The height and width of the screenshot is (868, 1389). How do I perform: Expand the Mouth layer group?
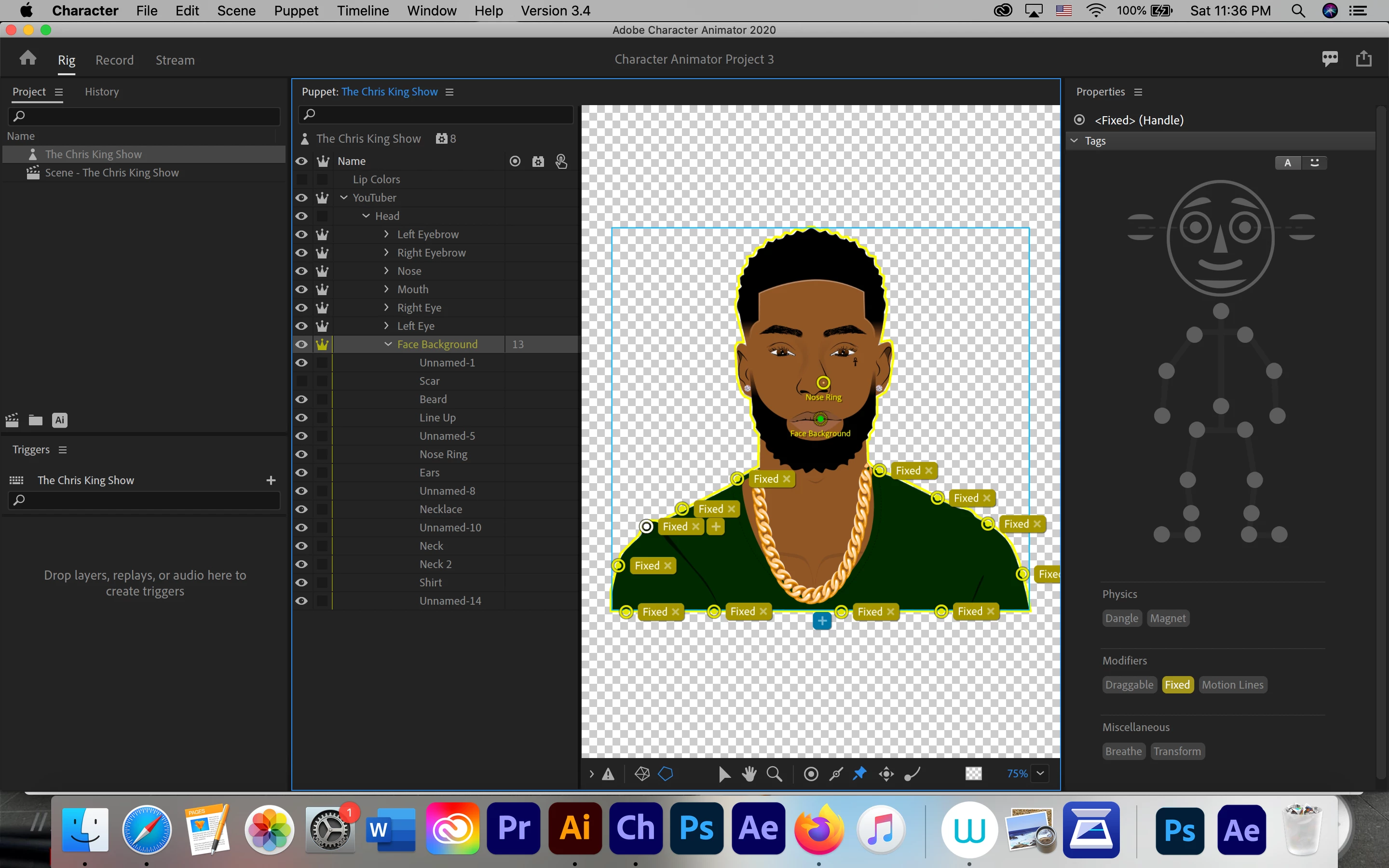tap(386, 289)
